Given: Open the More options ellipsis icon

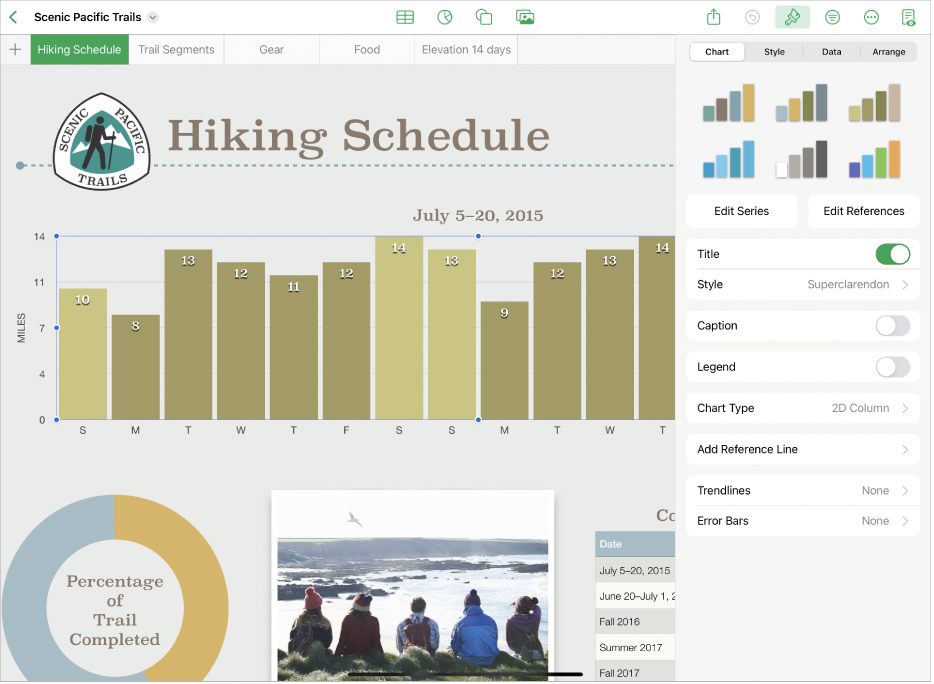Looking at the screenshot, I should [x=871, y=17].
